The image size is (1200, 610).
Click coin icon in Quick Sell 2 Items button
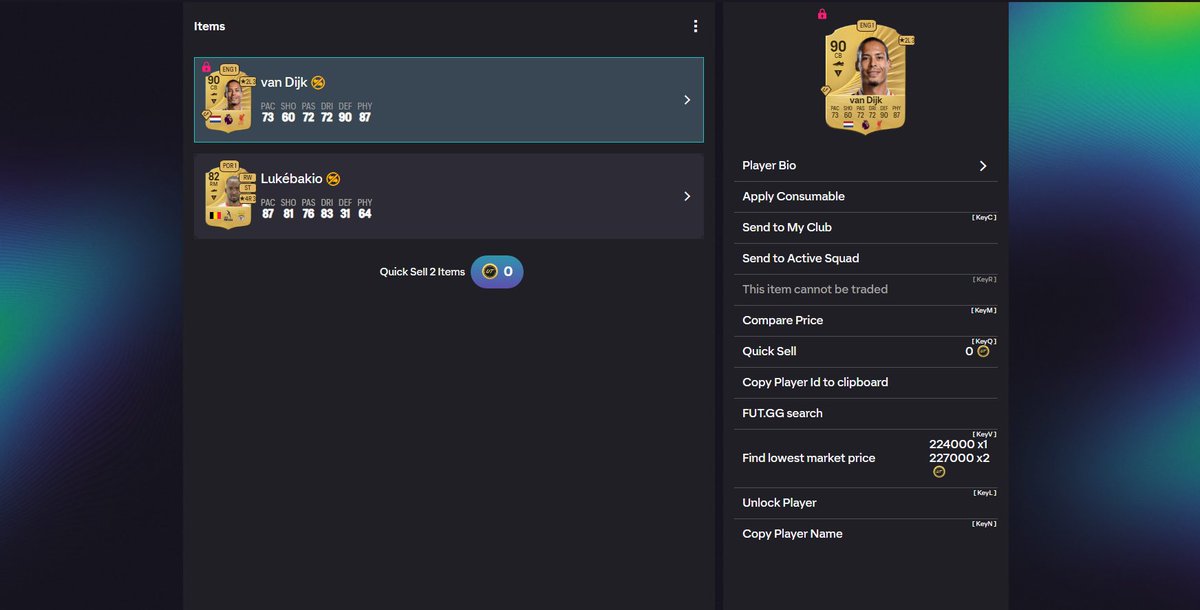(489, 271)
